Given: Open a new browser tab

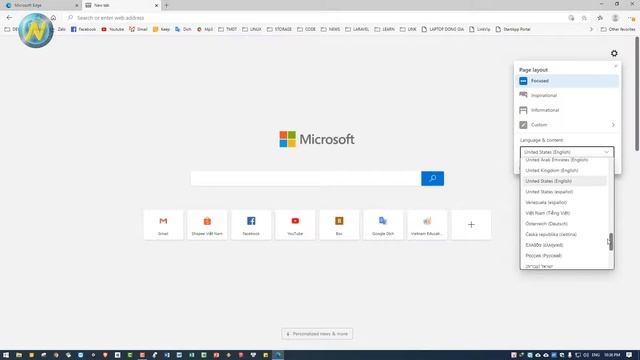Looking at the screenshot, I should click(x=166, y=5).
